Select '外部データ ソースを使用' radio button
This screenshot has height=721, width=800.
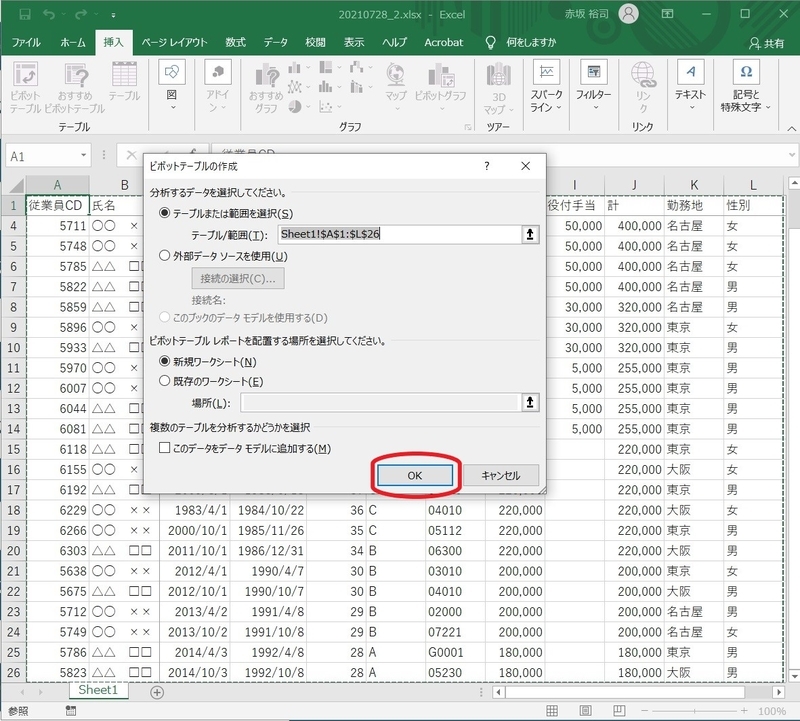pyautogui.click(x=164, y=255)
